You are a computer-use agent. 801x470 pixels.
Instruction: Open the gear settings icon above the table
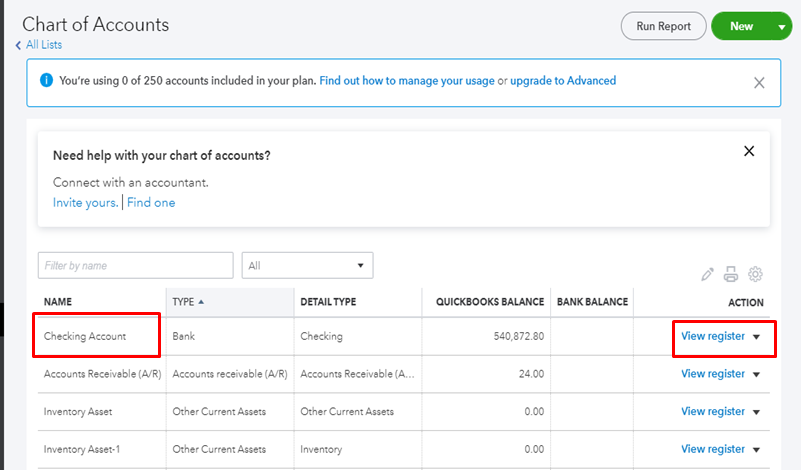click(x=756, y=274)
